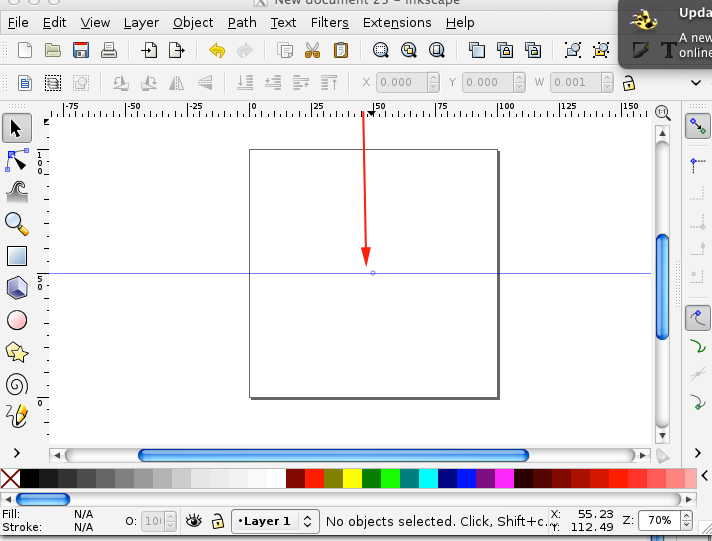712x541 pixels.
Task: Select the Node edit tool
Action: [x=17, y=160]
